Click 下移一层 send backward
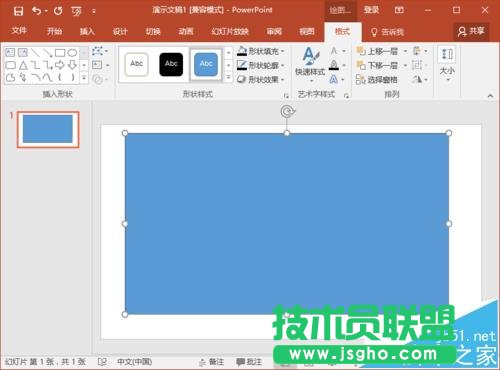 click(x=377, y=65)
